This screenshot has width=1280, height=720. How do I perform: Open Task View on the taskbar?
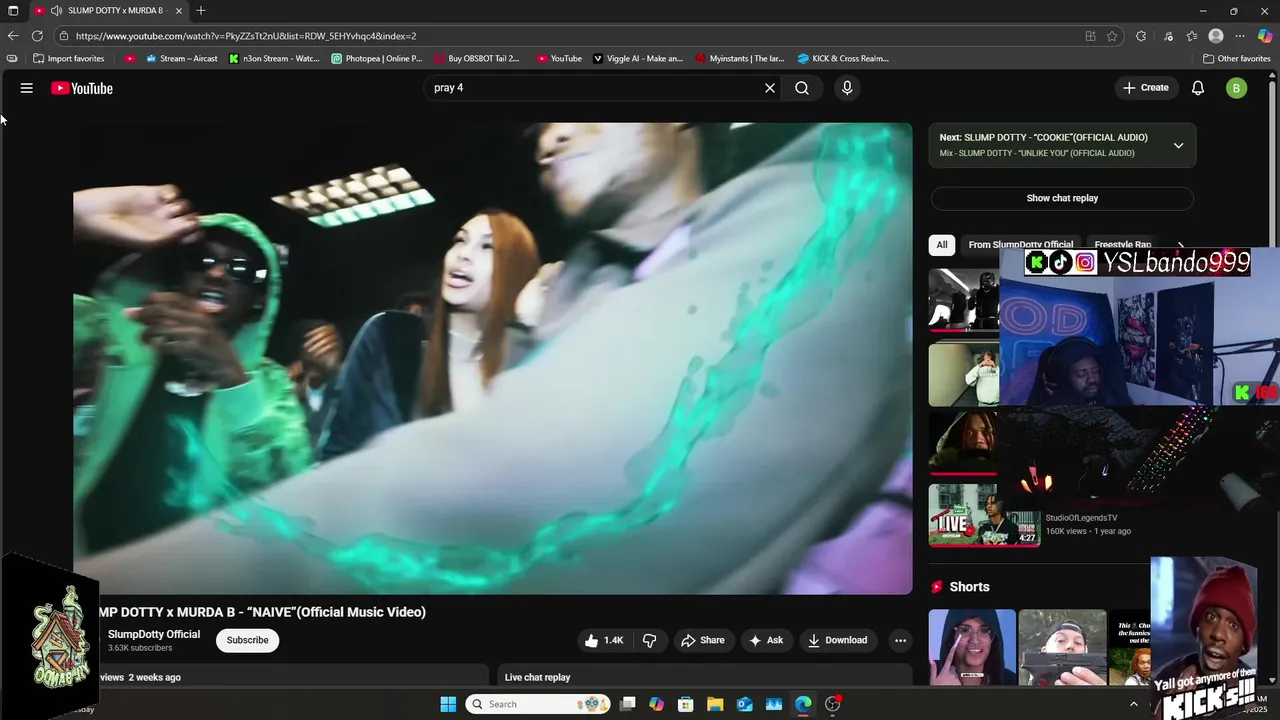point(627,704)
